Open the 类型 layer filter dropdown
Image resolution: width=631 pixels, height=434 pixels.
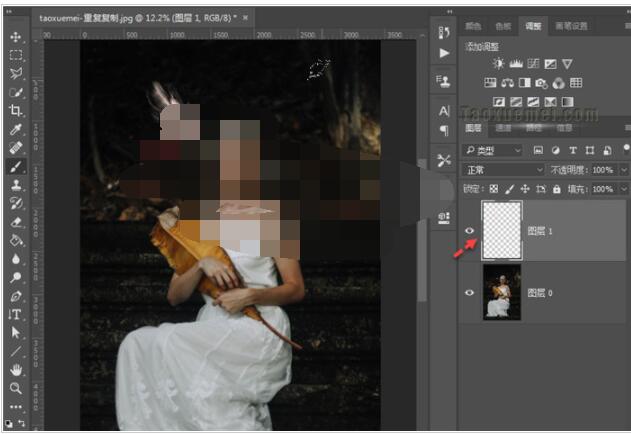click(x=493, y=151)
